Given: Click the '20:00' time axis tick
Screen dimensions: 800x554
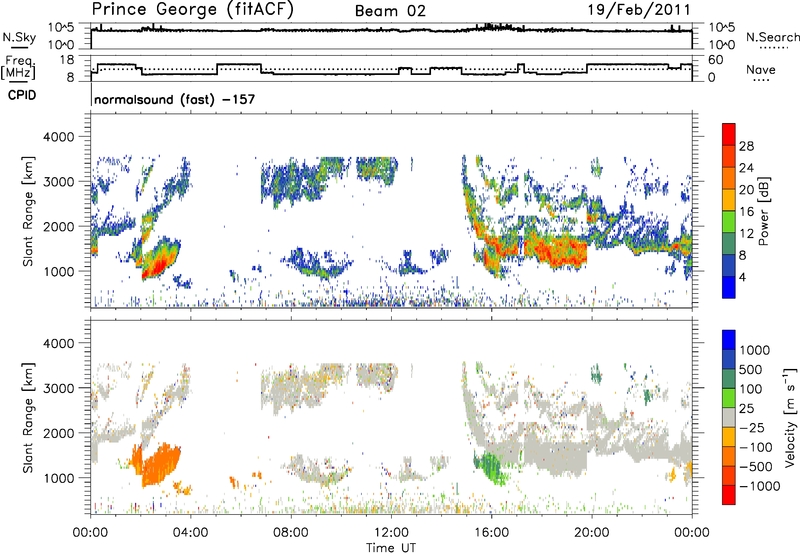Looking at the screenshot, I should coord(591,533).
